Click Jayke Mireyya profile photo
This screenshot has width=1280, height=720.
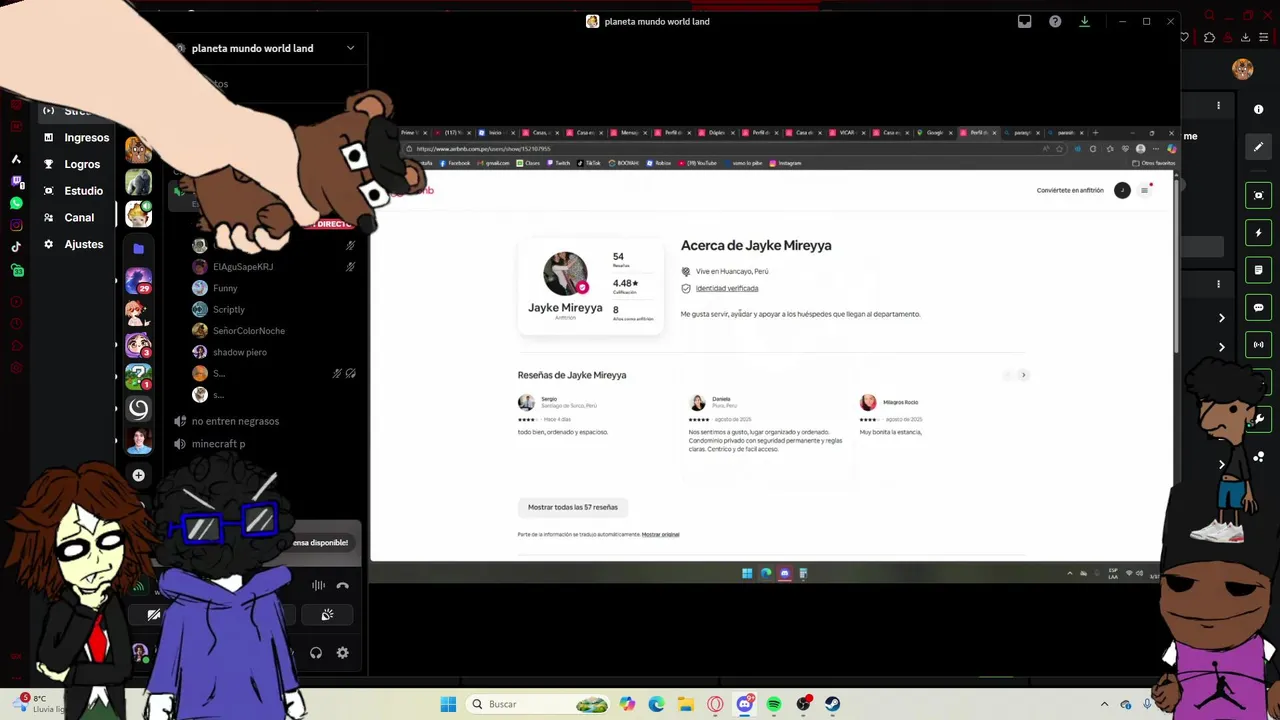click(565, 273)
